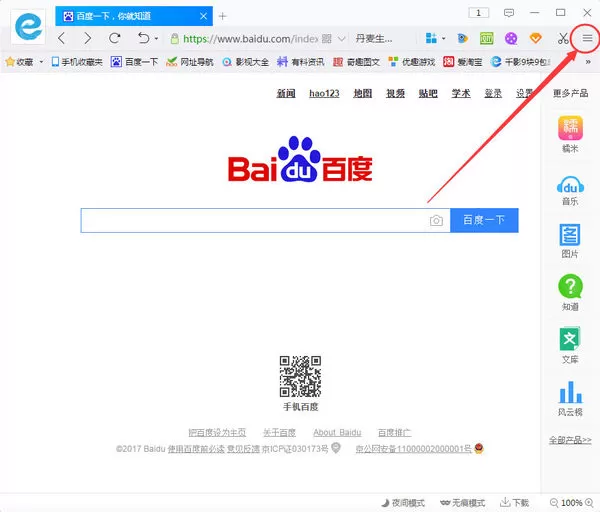Click 登录 login link
The image size is (600, 512).
[493, 93]
